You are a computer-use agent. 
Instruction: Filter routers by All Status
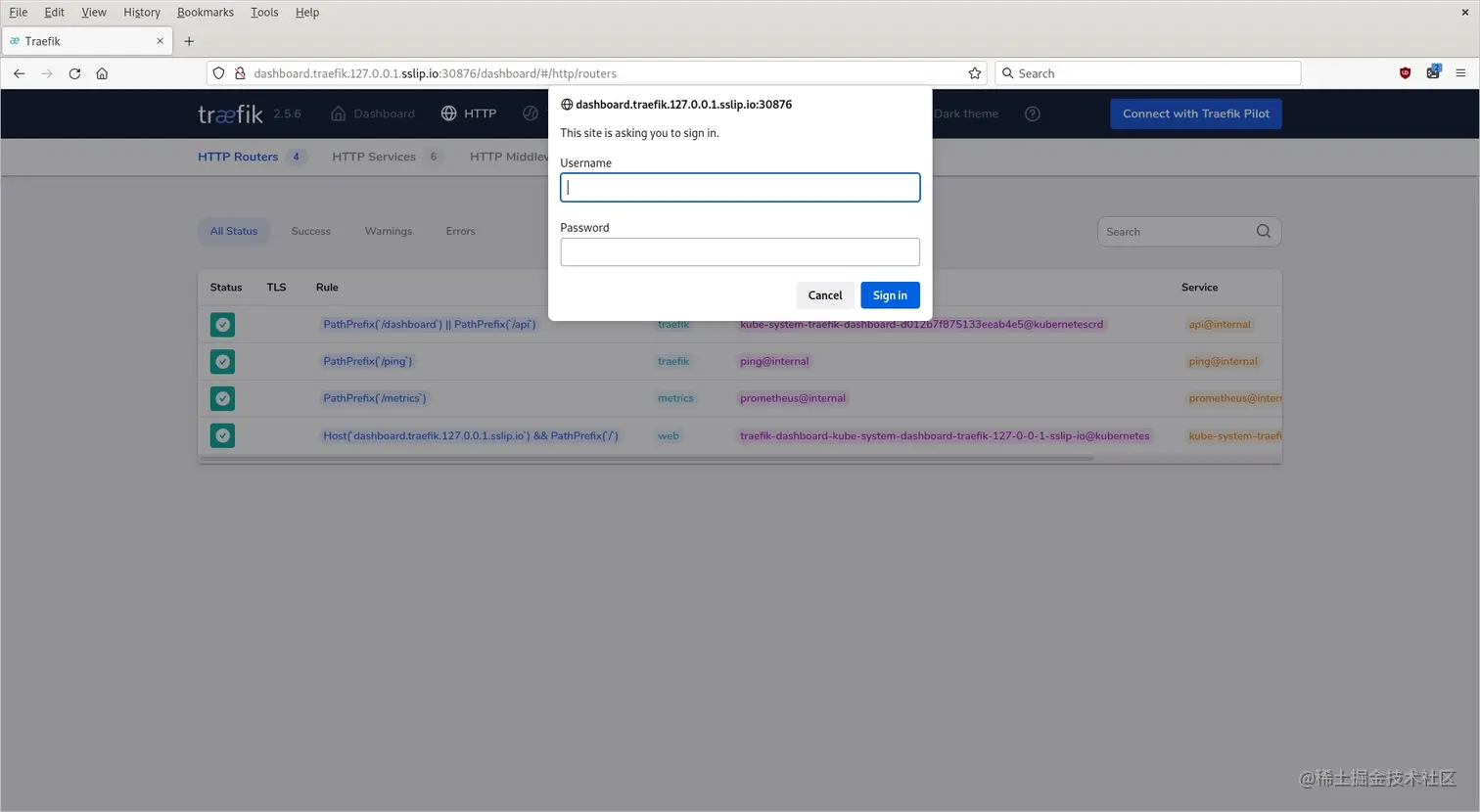pyautogui.click(x=234, y=231)
